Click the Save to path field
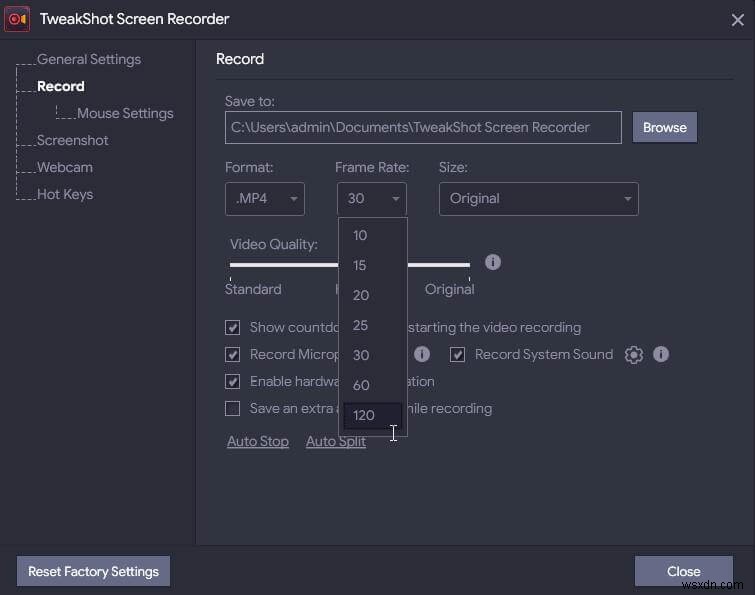755x595 pixels. point(423,128)
